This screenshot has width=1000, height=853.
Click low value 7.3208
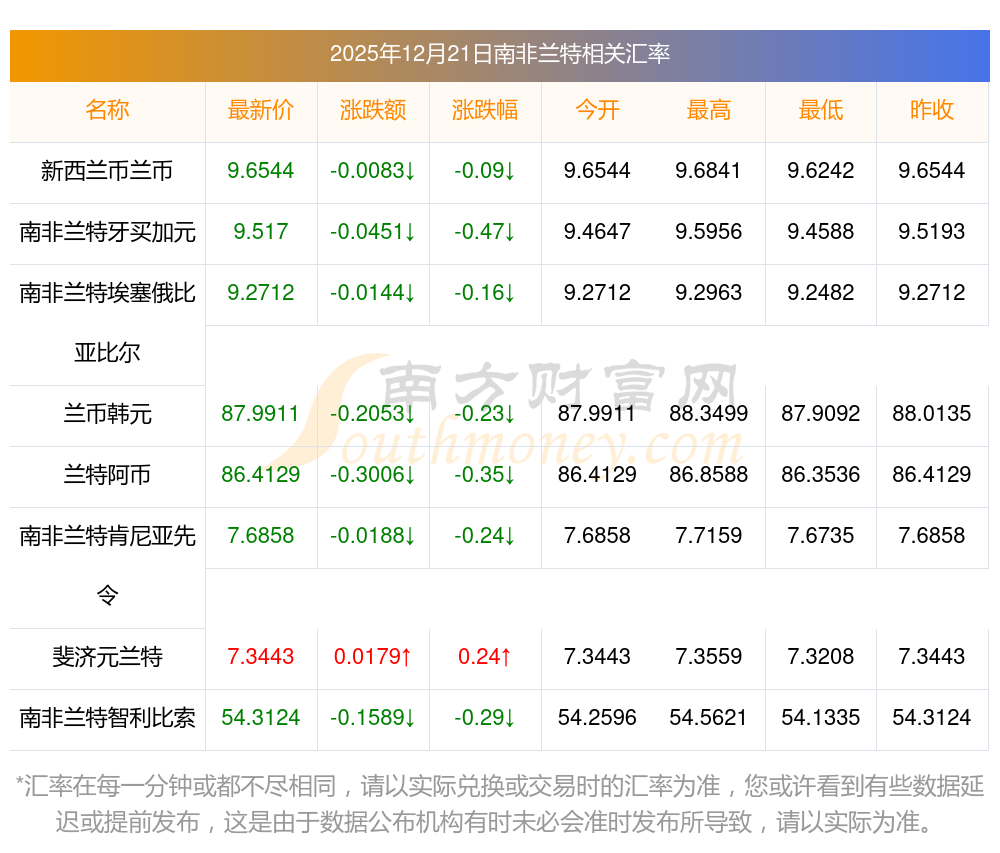pyautogui.click(x=821, y=657)
